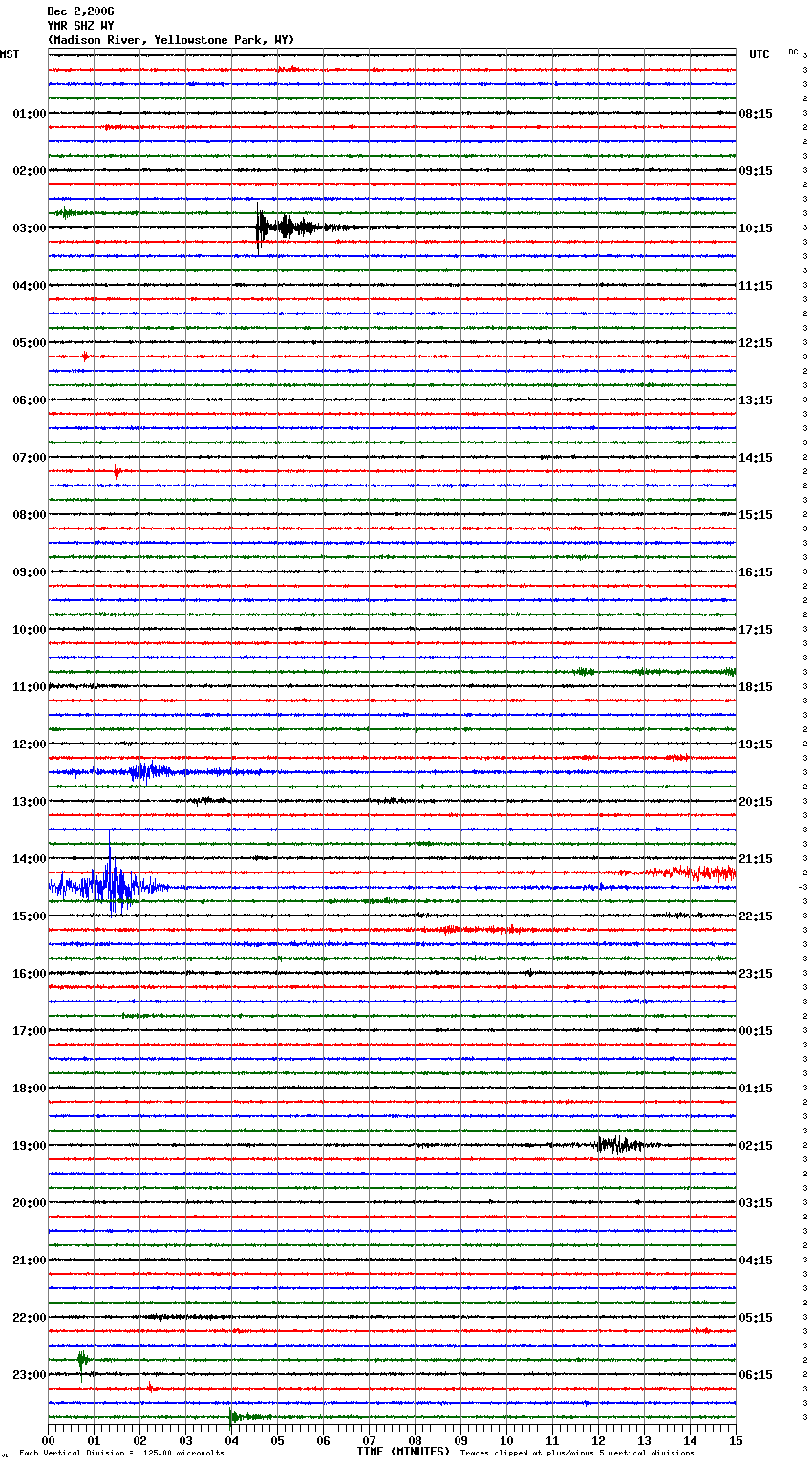Screen dimensions: 812x1466
Task: Select the '15:00' MST hour label
Action: click(x=30, y=916)
